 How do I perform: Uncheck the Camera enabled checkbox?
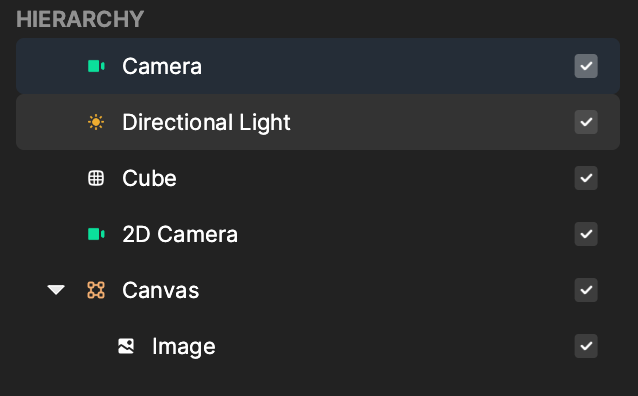pyautogui.click(x=586, y=66)
